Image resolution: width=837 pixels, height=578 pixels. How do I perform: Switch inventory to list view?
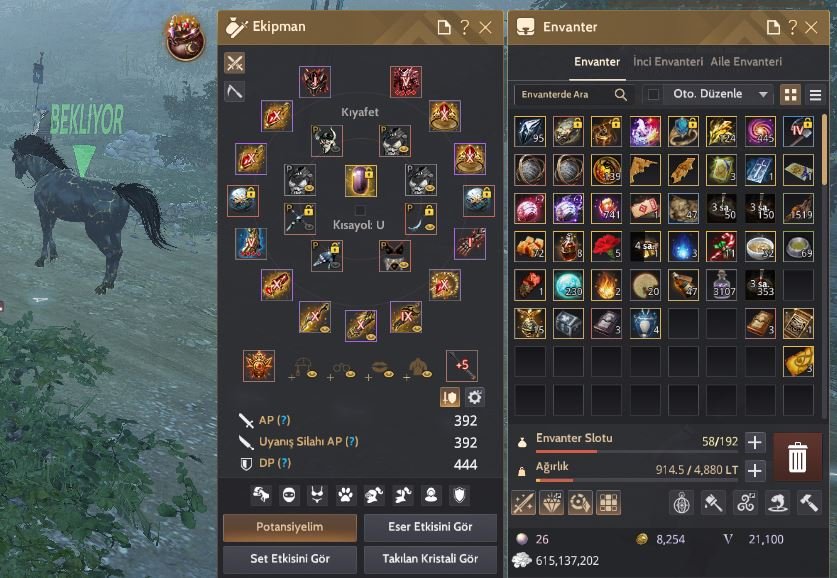(x=815, y=95)
